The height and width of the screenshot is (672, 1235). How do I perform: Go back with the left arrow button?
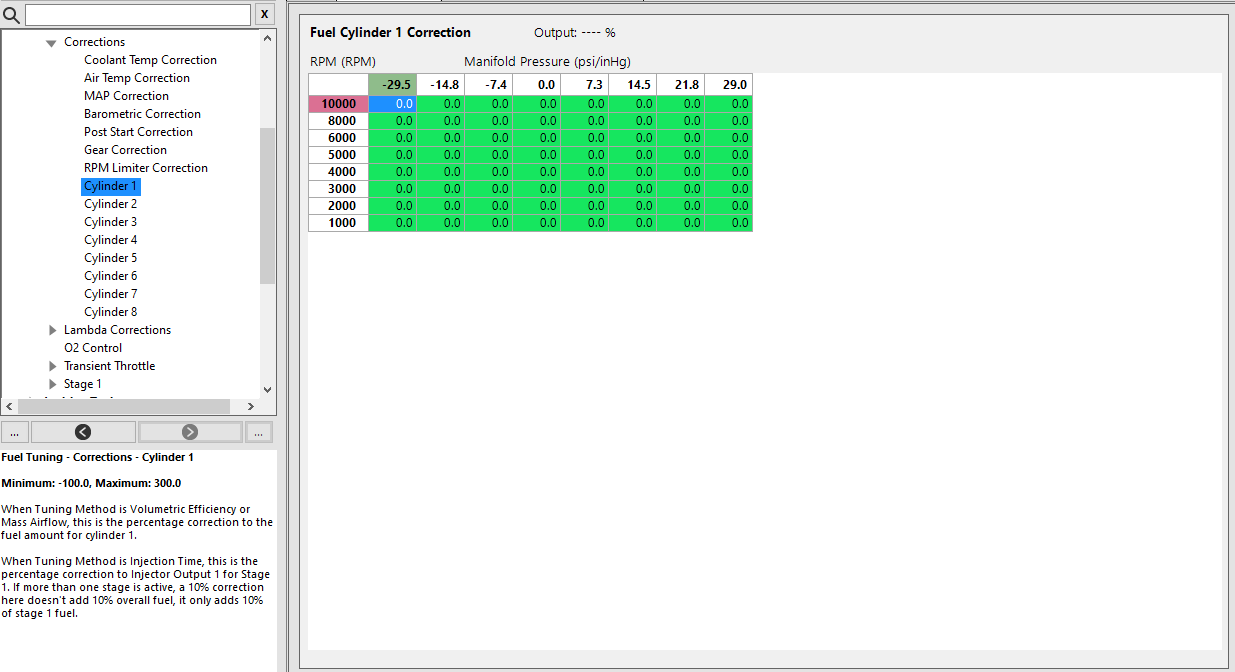[x=83, y=432]
